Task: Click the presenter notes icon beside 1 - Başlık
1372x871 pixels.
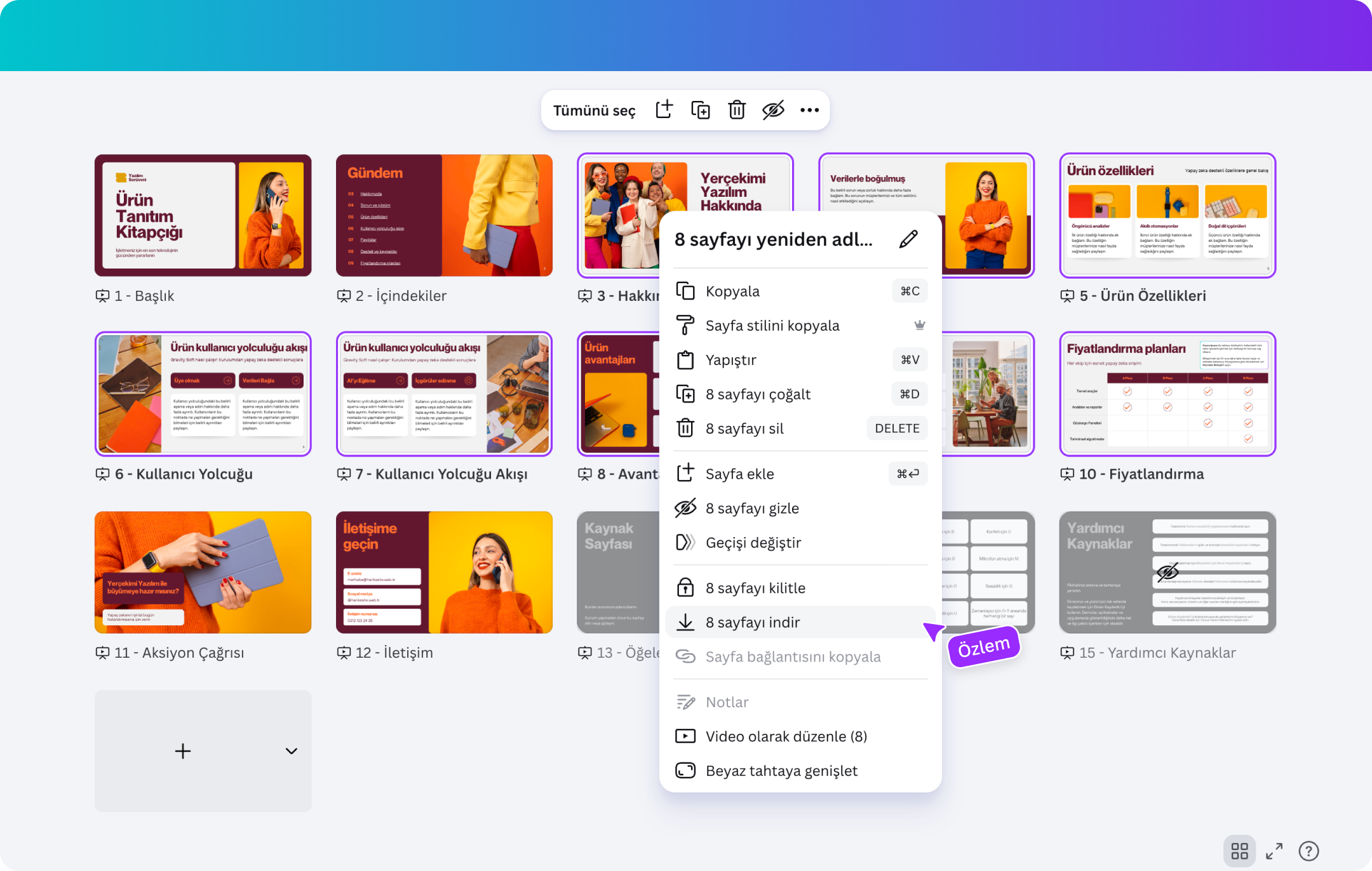Action: pos(102,296)
